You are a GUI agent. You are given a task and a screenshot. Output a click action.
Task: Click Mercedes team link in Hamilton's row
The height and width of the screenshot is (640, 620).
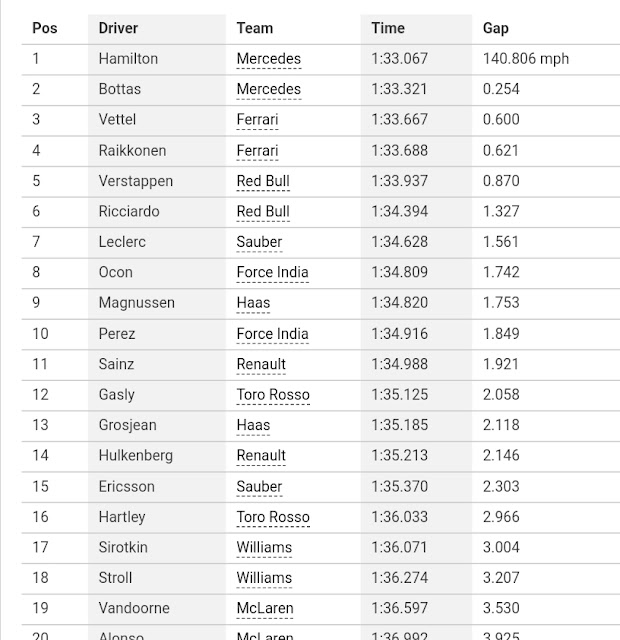click(268, 59)
